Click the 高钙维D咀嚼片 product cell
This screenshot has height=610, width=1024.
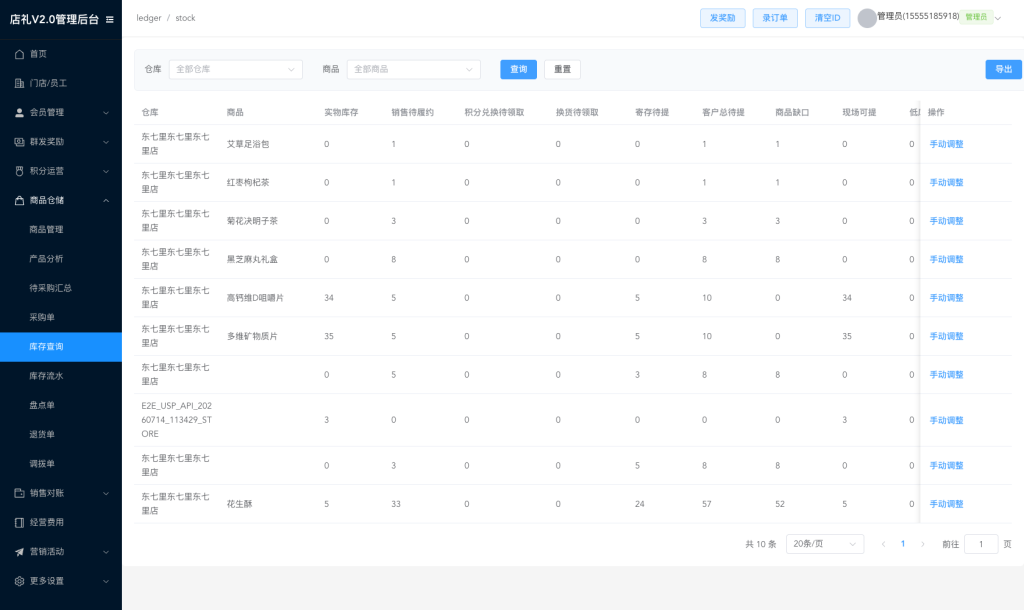click(x=255, y=298)
